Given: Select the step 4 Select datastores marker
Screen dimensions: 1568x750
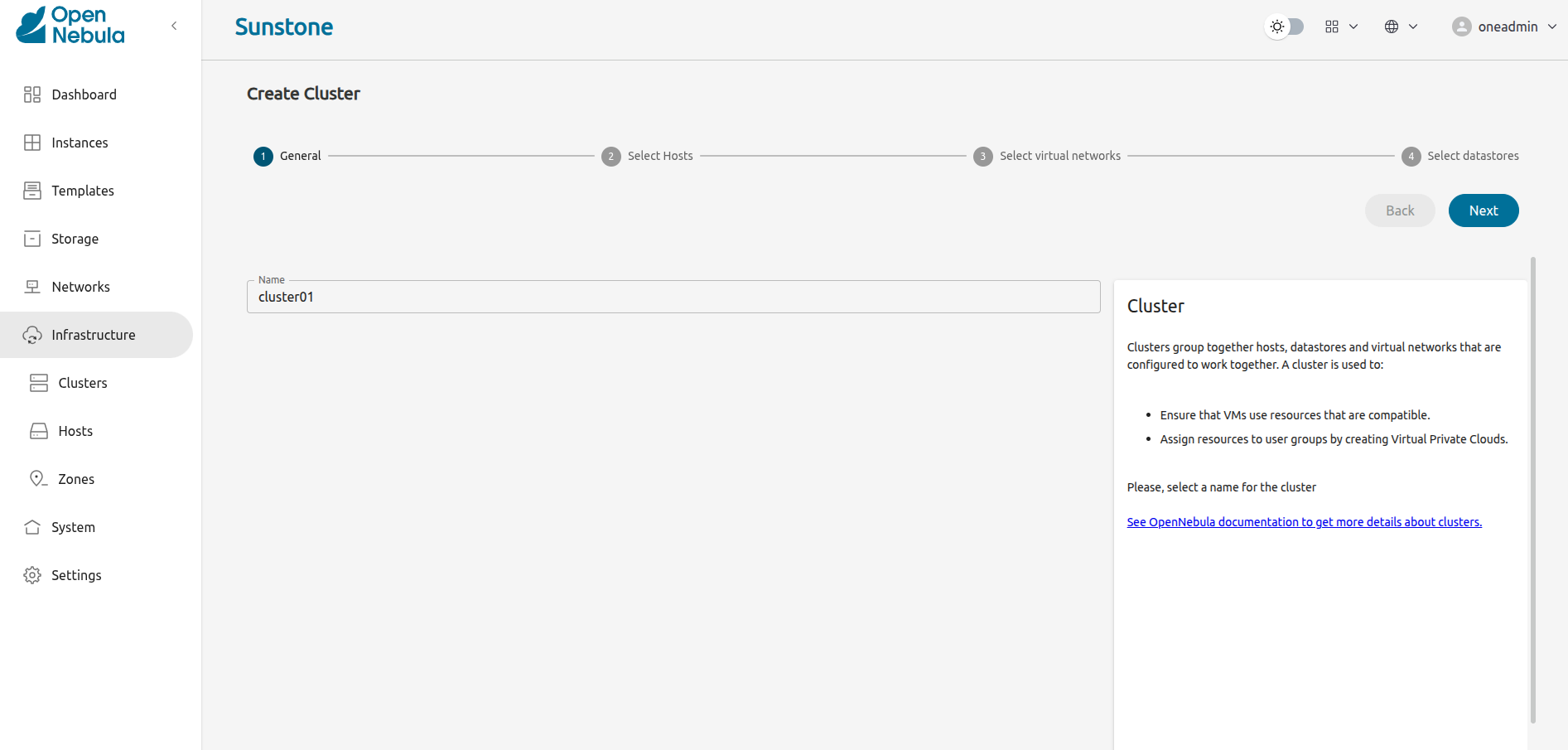Looking at the screenshot, I should pos(1411,156).
